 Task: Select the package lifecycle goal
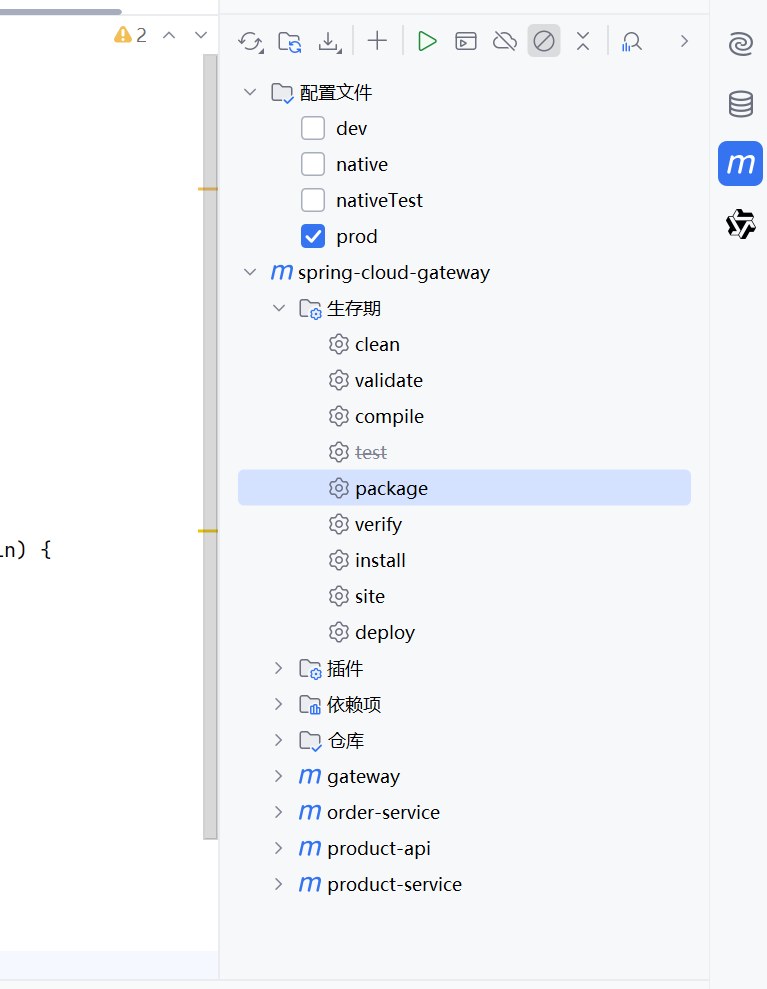464,488
